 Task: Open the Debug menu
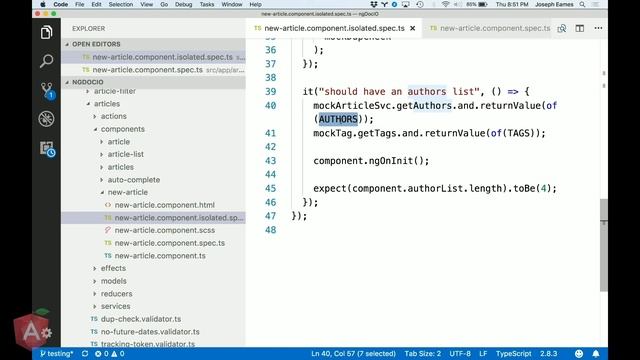184,4
